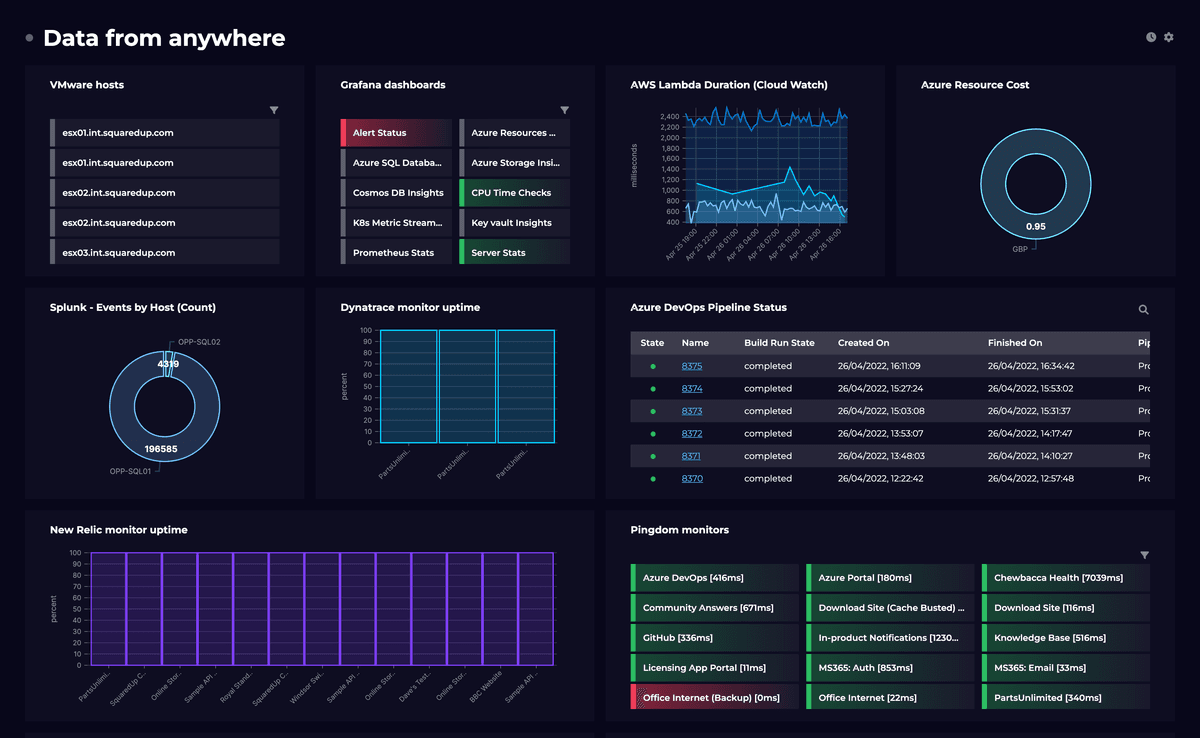Open CPU Time Checks tile
Viewport: 1200px width, 738px height.
pos(514,192)
